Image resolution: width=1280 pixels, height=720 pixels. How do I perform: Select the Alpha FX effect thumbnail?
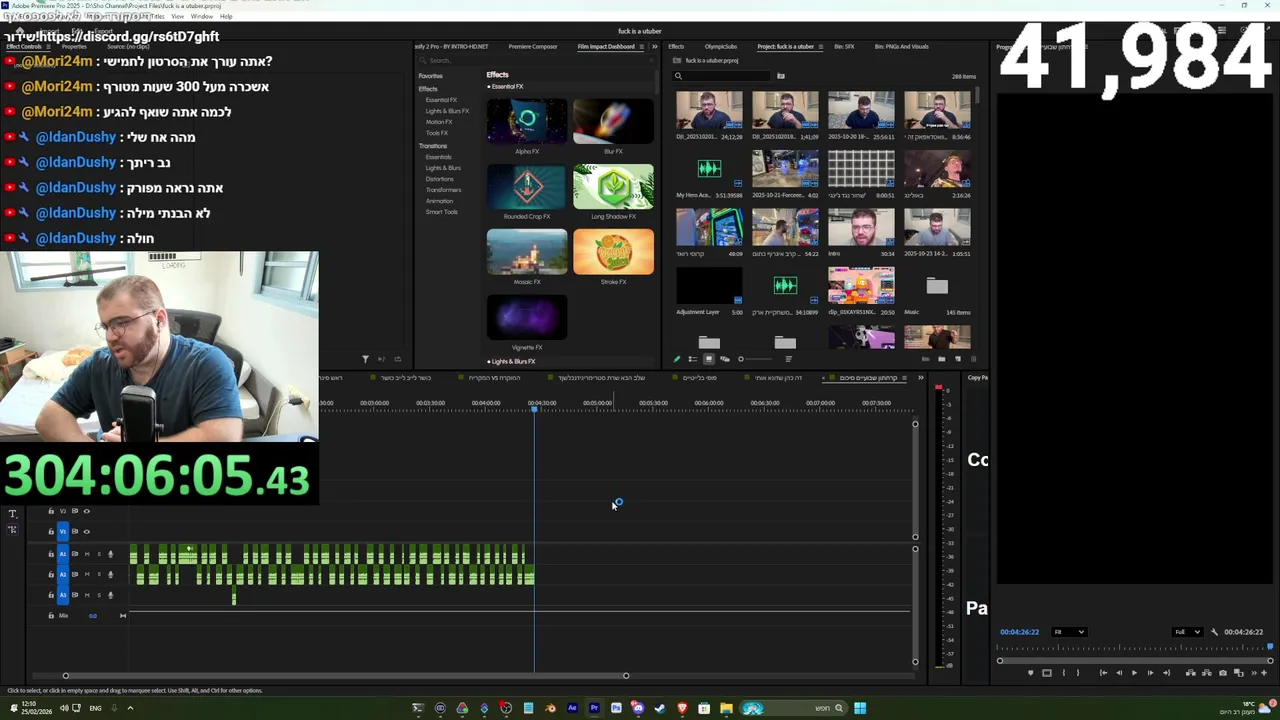(x=527, y=121)
